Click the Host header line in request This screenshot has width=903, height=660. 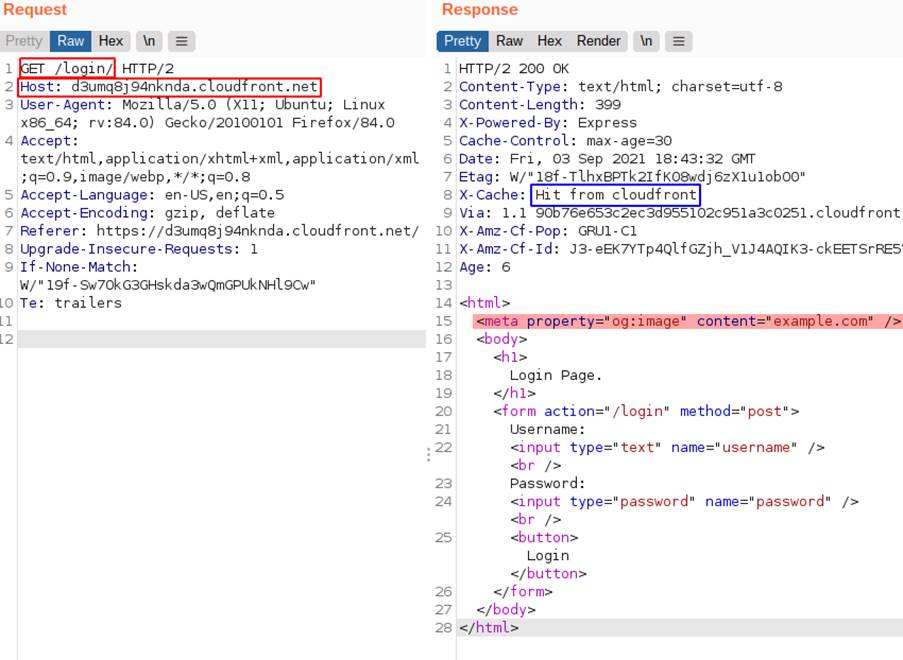point(170,87)
